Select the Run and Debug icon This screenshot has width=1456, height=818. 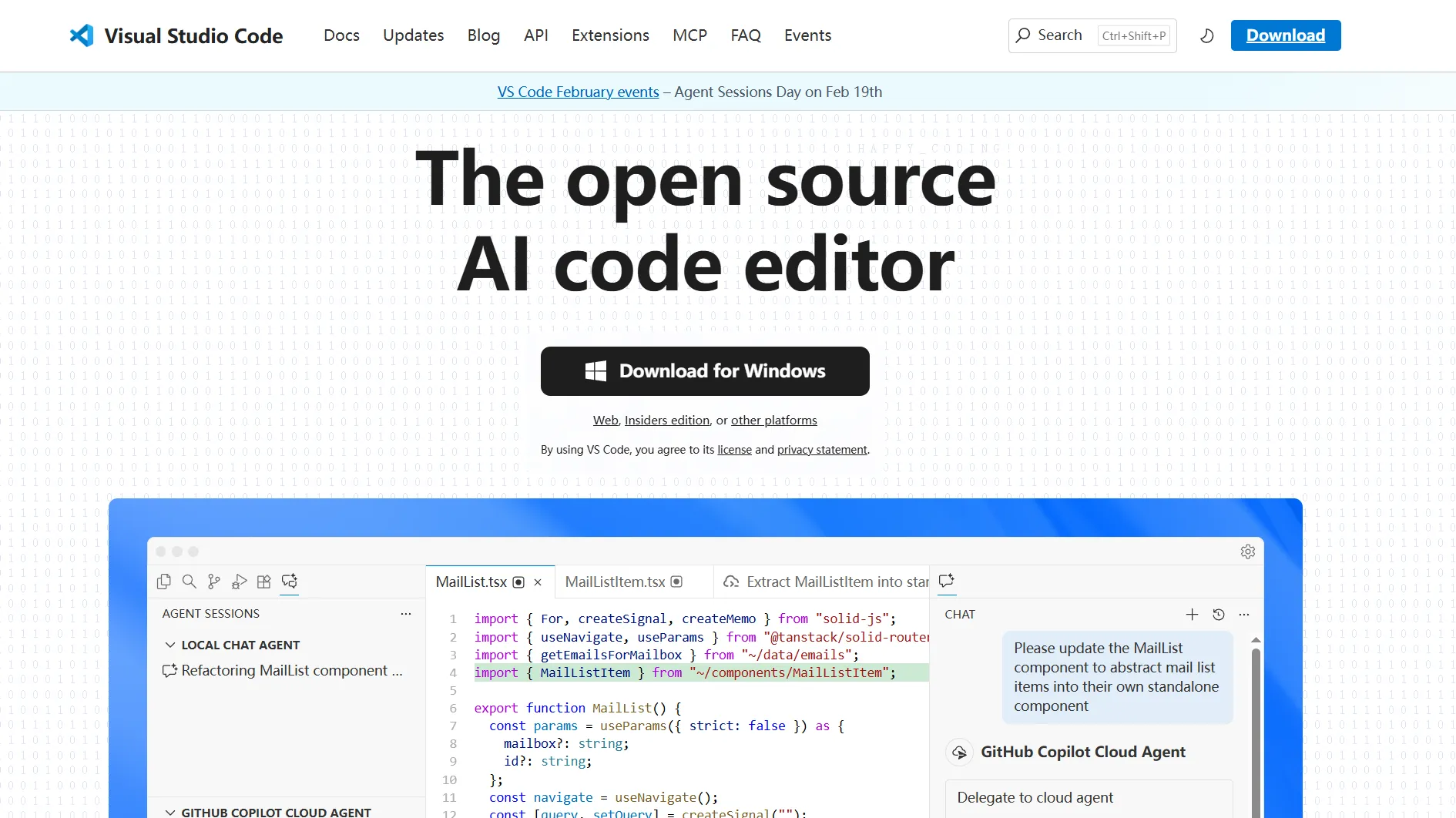[x=240, y=582]
